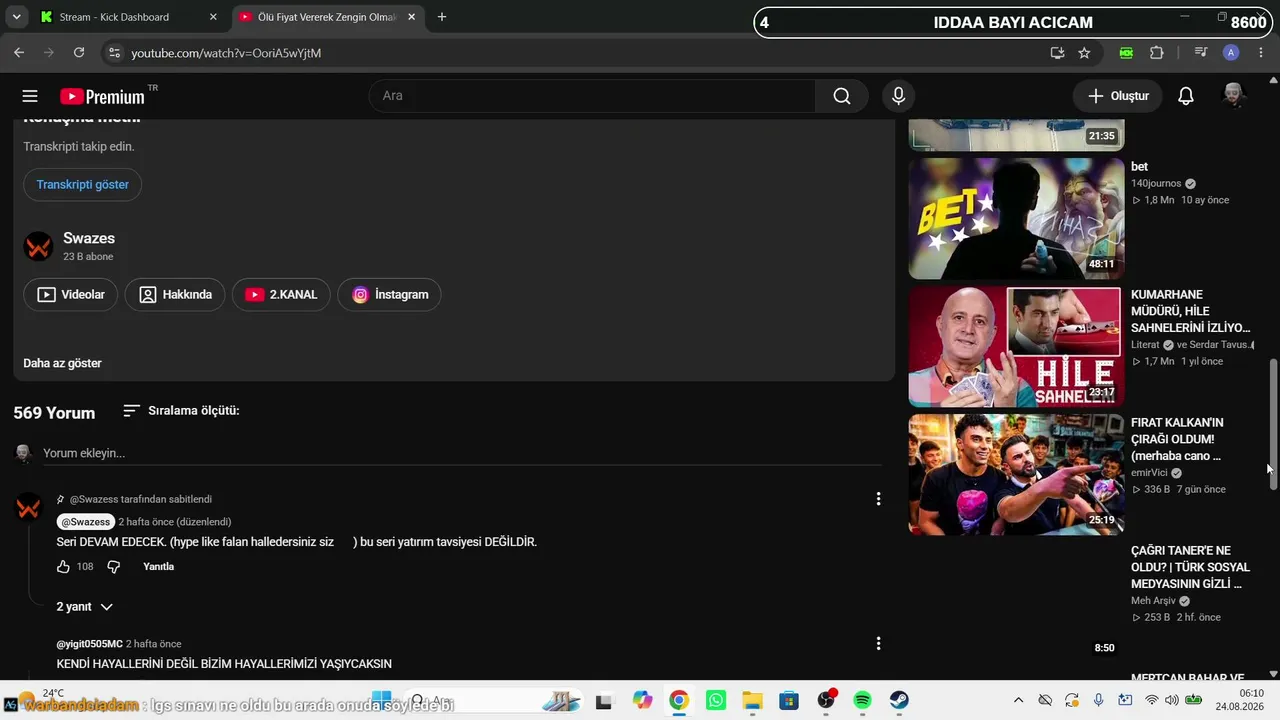Open YouTube notifications bell
The width and height of the screenshot is (1280, 720).
point(1186,96)
